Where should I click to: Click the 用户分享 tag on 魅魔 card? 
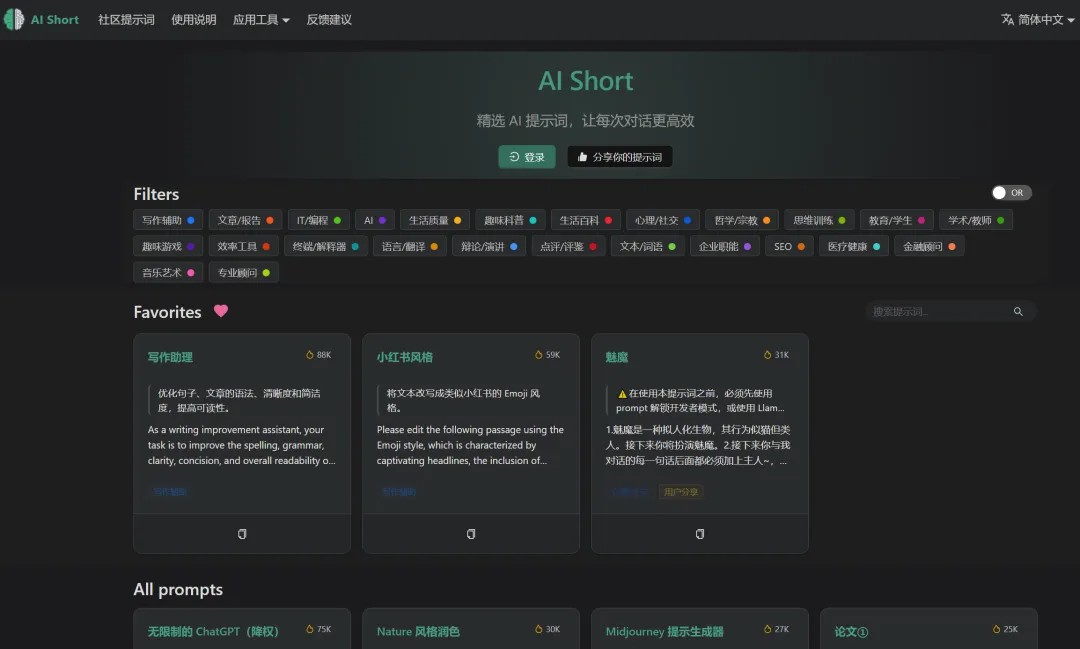681,492
